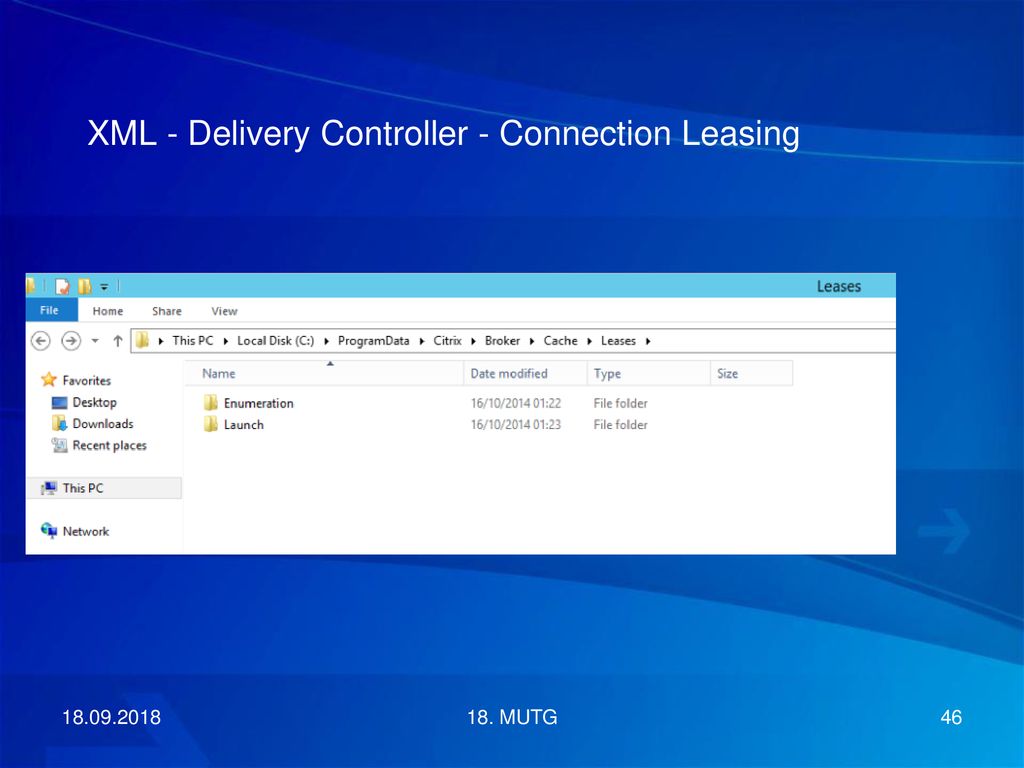Expand arrow after Leases breadcrumb
This screenshot has height=768, width=1024.
648,341
